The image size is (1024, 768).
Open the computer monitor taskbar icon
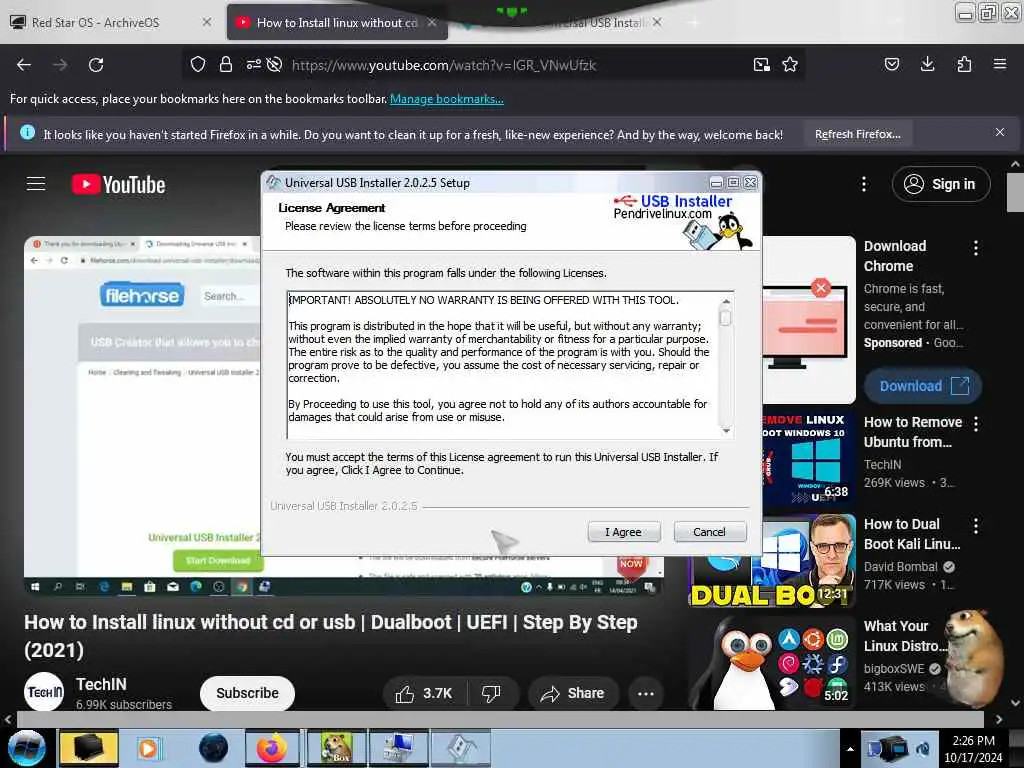pyautogui.click(x=398, y=748)
